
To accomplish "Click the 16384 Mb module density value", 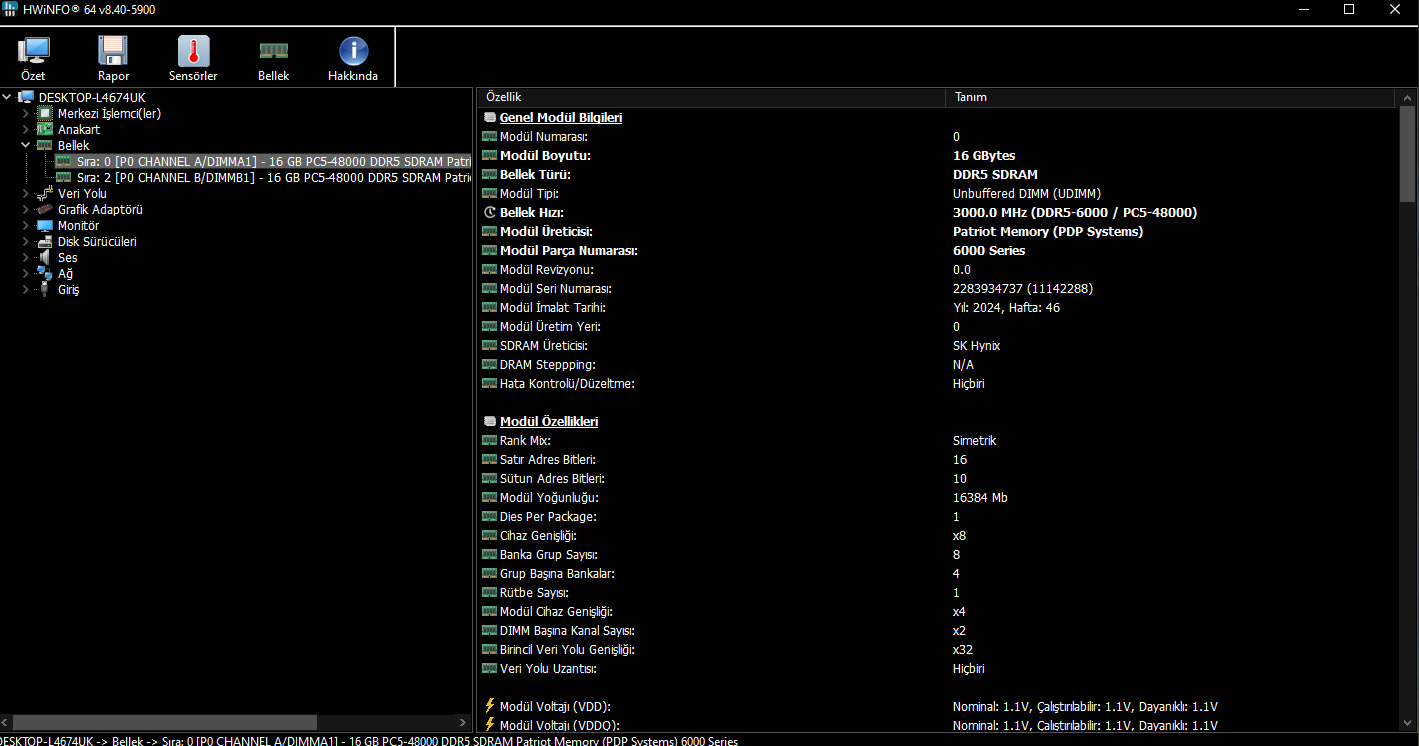I will (x=980, y=498).
